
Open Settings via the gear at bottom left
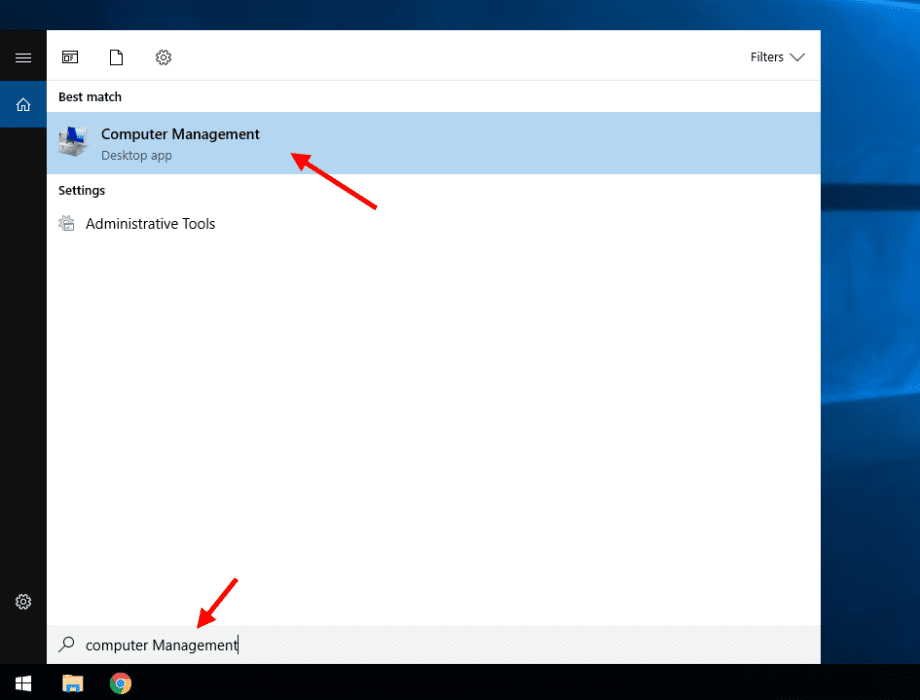23,602
